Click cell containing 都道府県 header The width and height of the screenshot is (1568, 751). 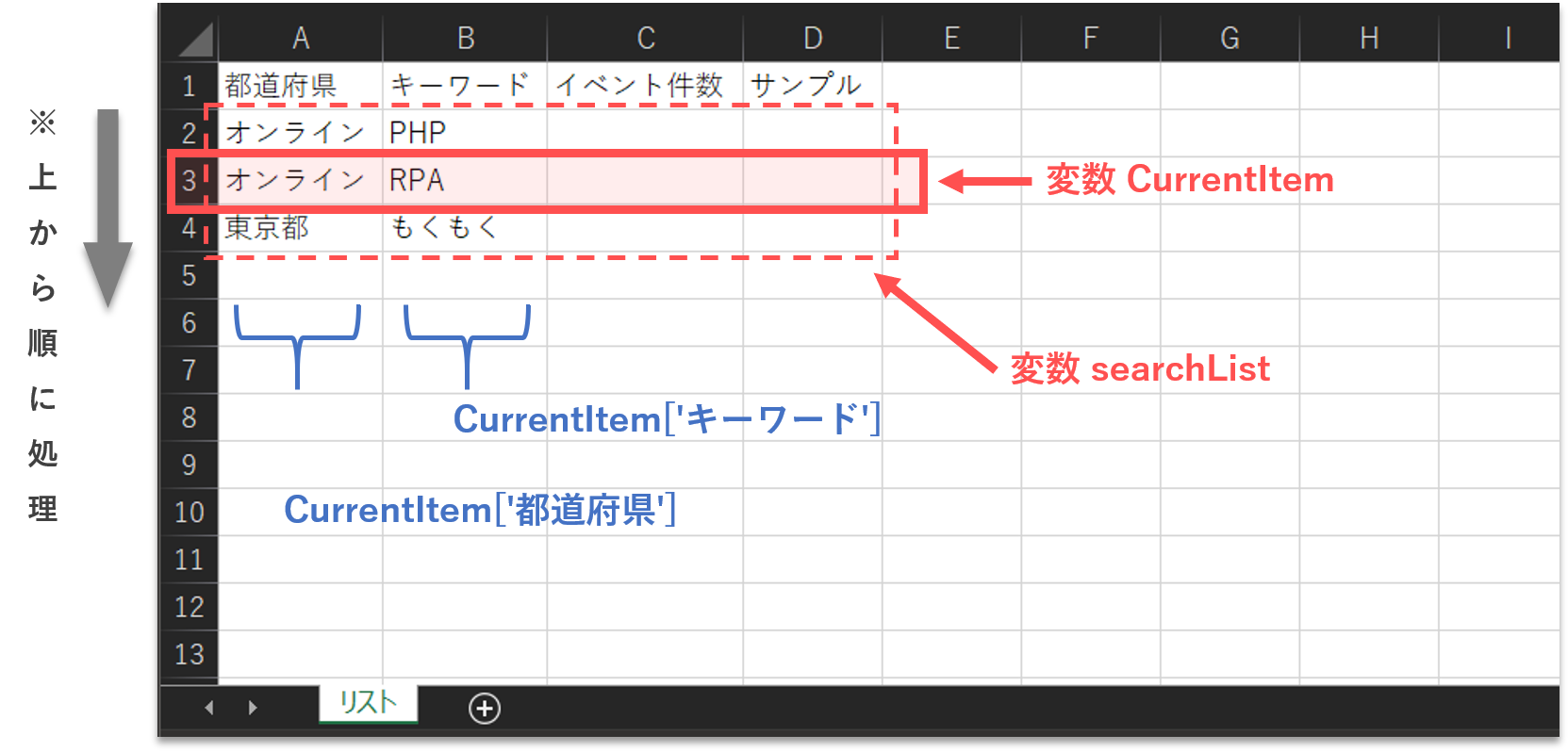pyautogui.click(x=300, y=86)
